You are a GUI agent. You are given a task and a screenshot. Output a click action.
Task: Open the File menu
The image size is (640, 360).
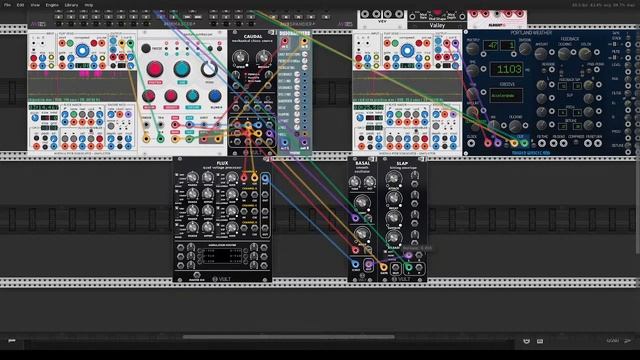point(7,5)
